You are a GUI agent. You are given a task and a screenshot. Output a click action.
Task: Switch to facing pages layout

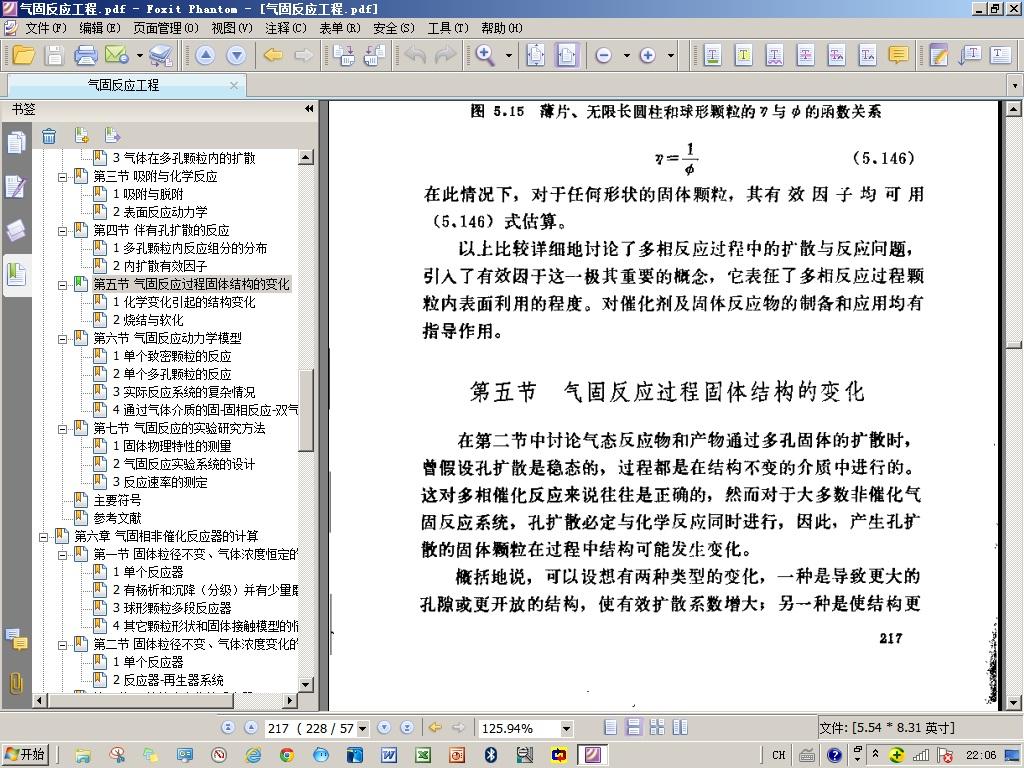[x=680, y=728]
